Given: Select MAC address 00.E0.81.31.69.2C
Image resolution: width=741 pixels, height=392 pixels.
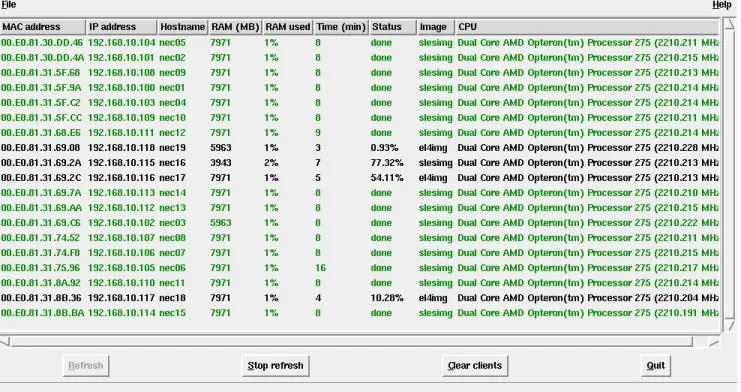Looking at the screenshot, I should [41, 178].
